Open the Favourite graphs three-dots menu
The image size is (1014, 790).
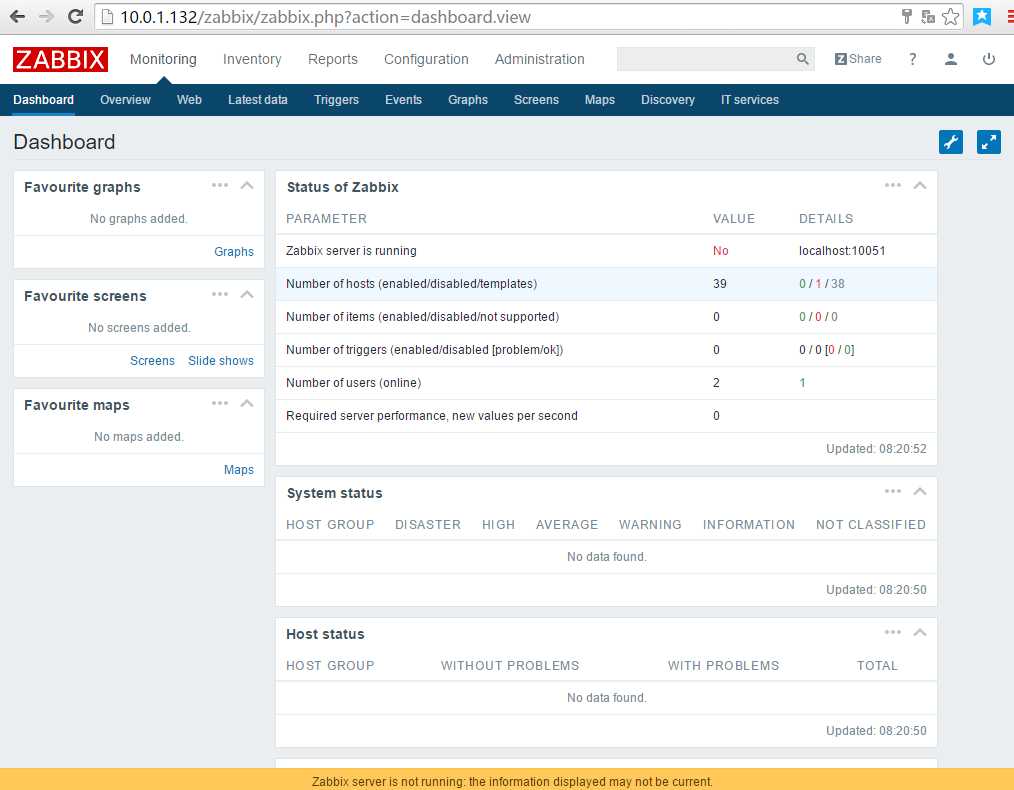[220, 186]
